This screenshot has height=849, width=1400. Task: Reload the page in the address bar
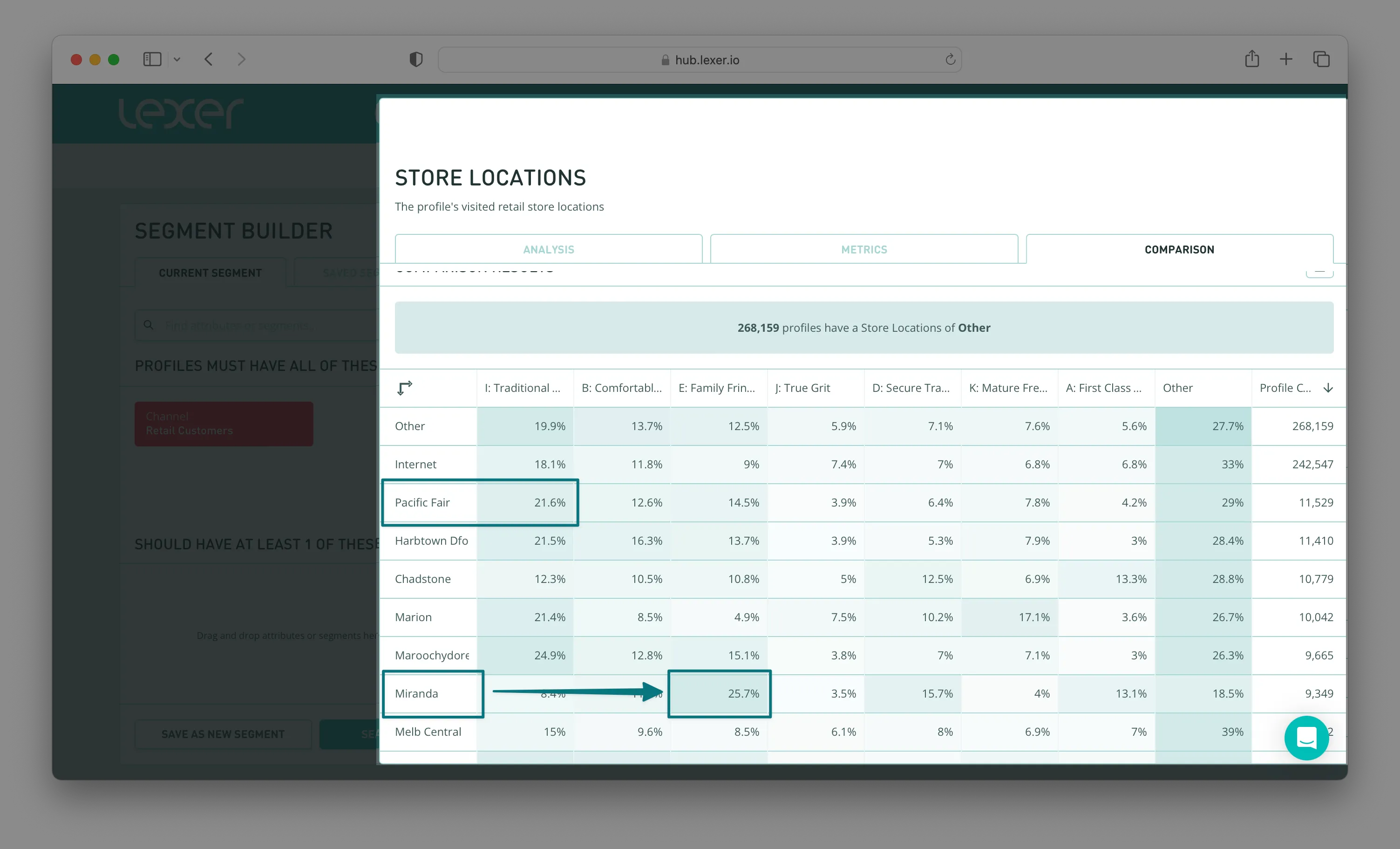pyautogui.click(x=950, y=59)
